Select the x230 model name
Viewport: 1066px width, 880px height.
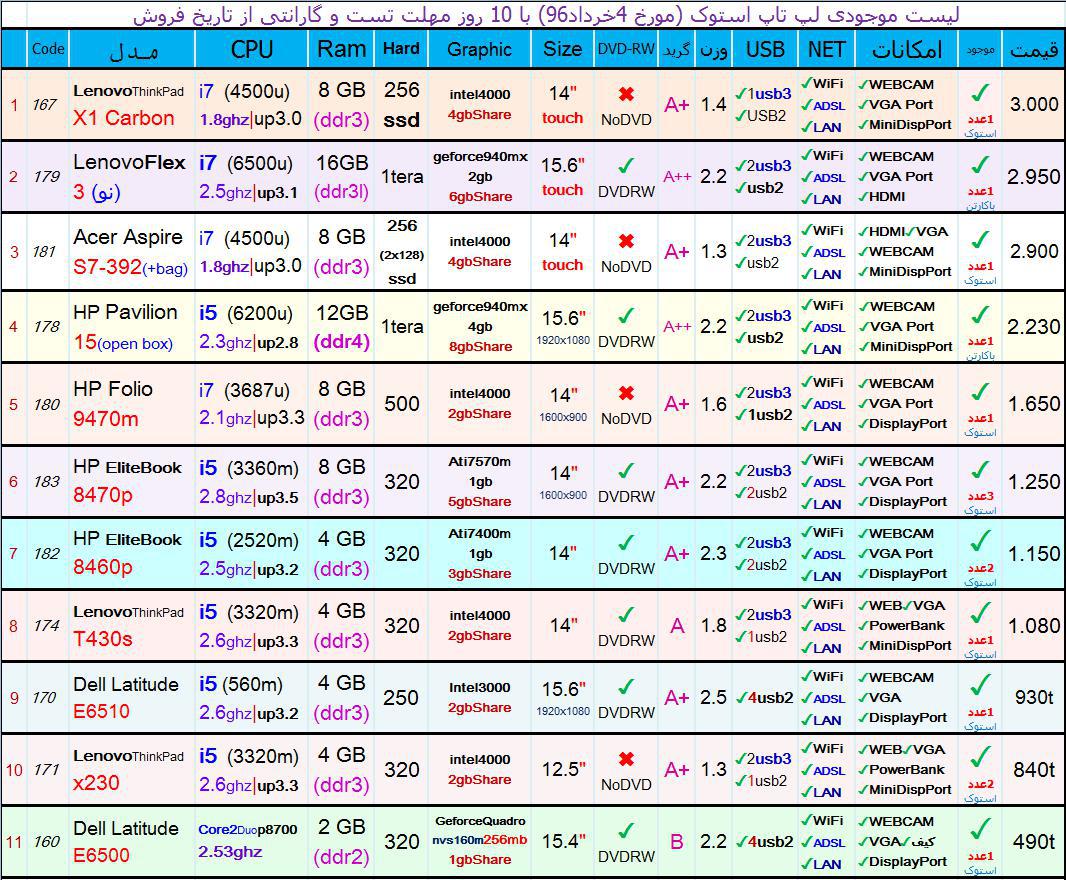(x=96, y=783)
